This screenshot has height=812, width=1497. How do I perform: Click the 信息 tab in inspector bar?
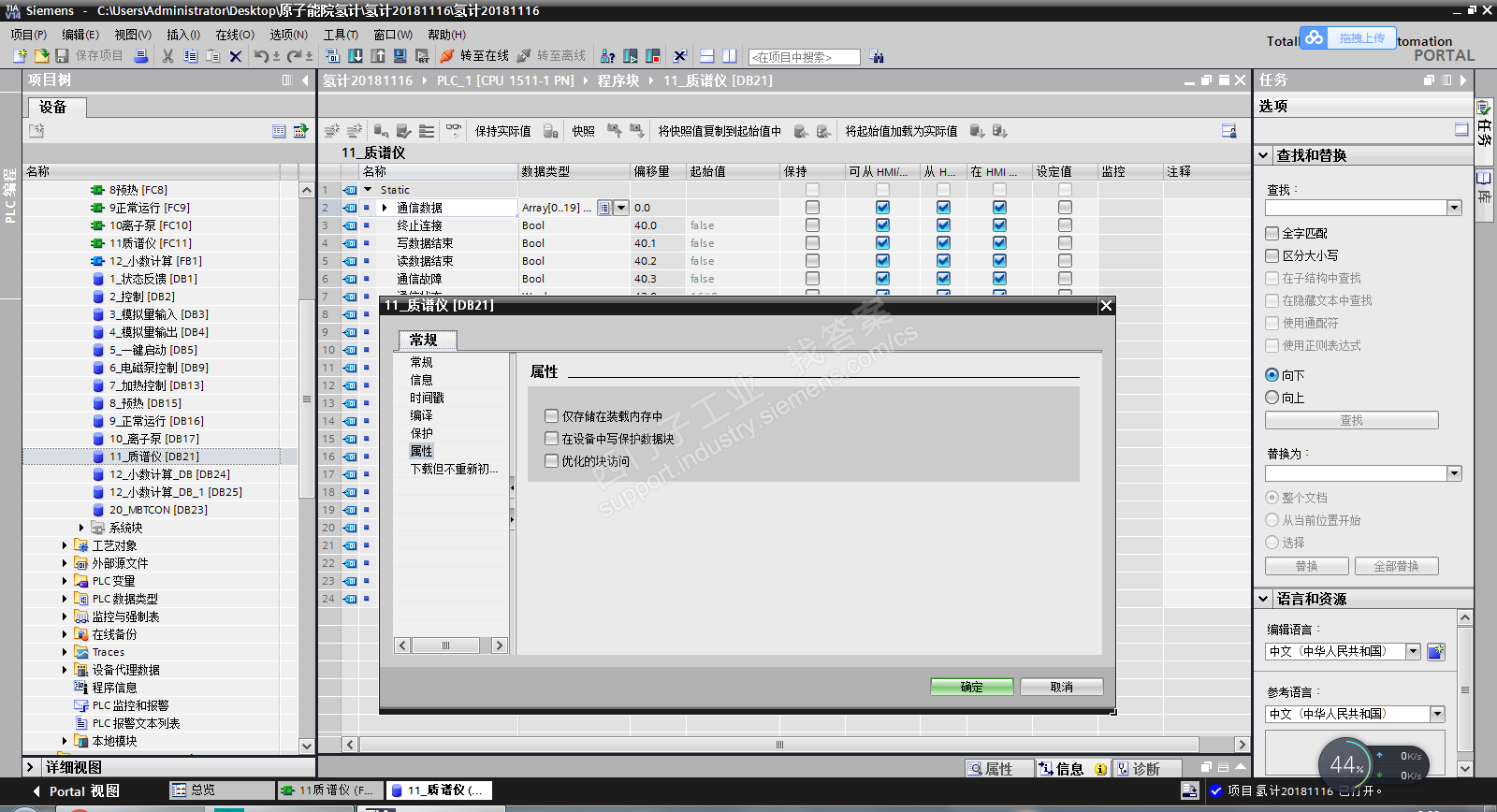tap(1072, 769)
